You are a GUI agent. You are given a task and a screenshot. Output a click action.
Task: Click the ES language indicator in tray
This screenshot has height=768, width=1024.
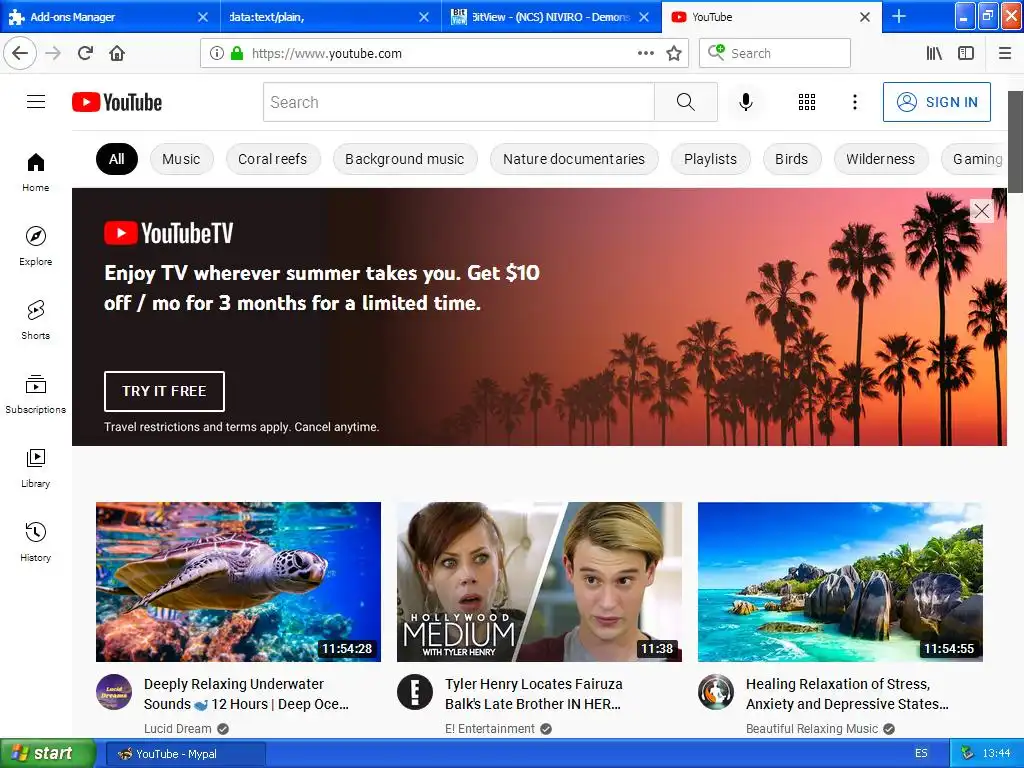[921, 754]
